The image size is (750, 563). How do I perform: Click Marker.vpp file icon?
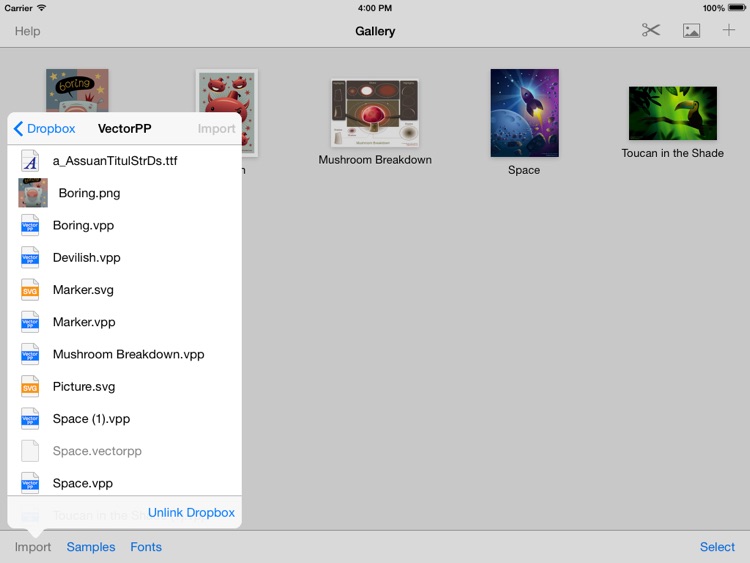point(30,322)
